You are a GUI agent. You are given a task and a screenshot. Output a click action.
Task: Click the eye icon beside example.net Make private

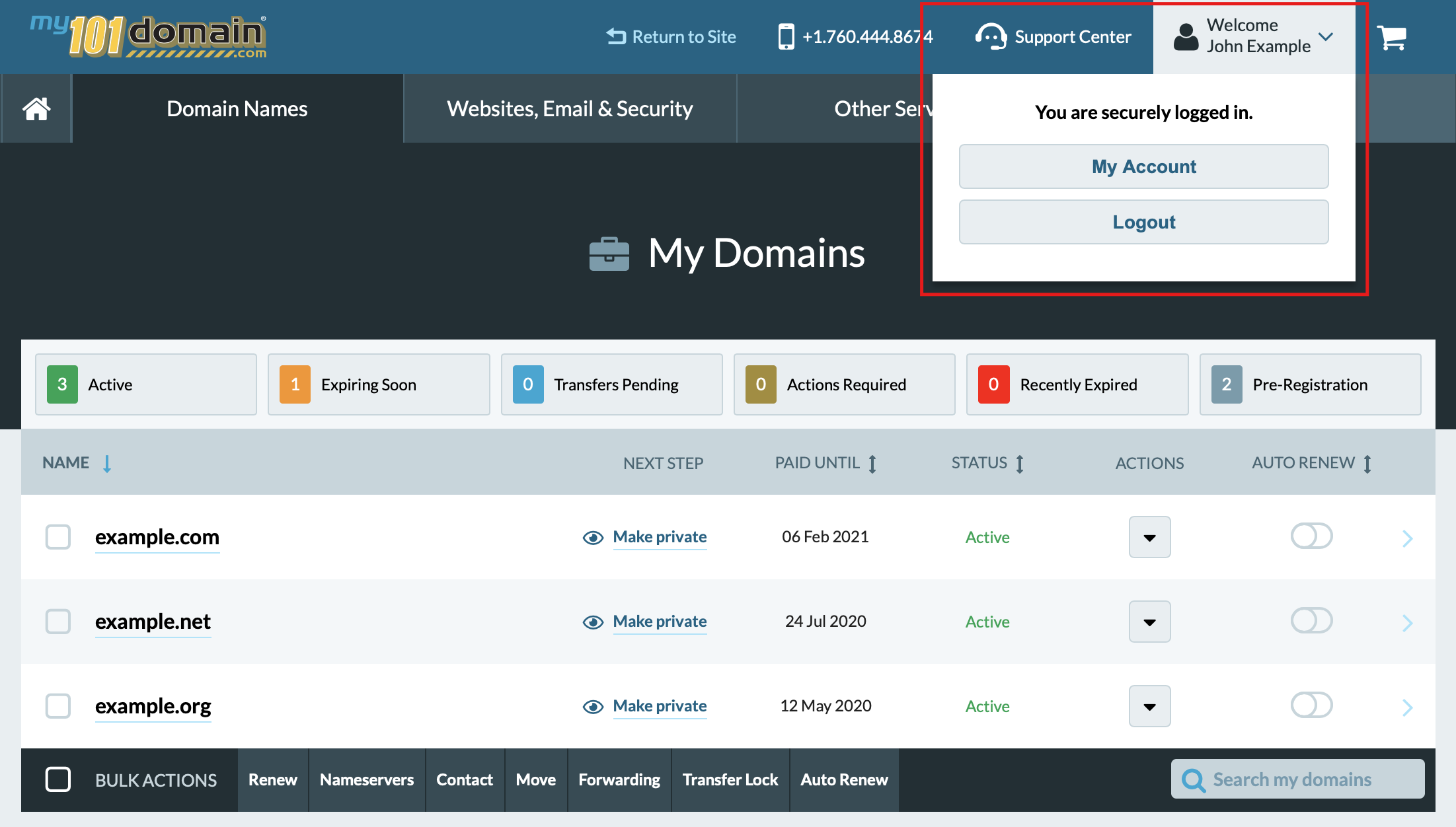[593, 622]
